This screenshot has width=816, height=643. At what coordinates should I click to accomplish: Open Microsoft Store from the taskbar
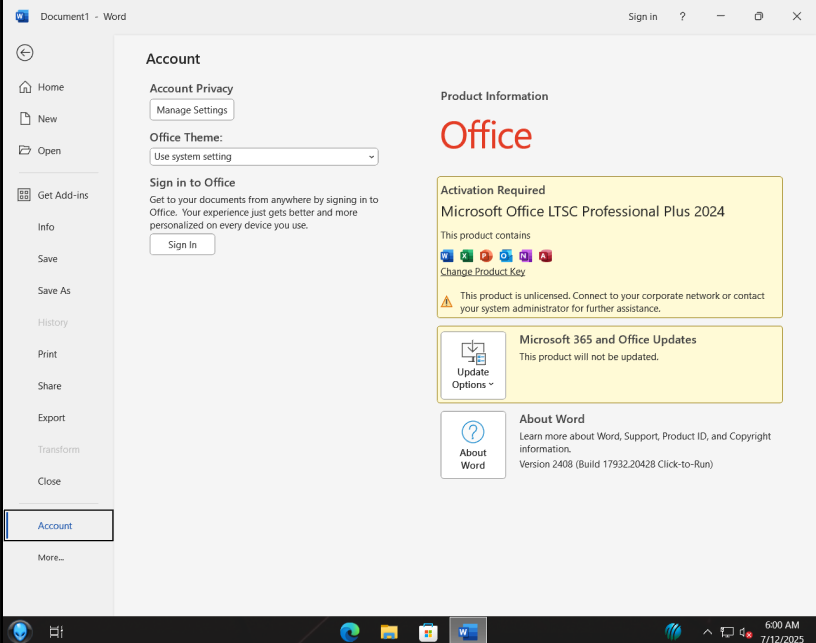428,632
